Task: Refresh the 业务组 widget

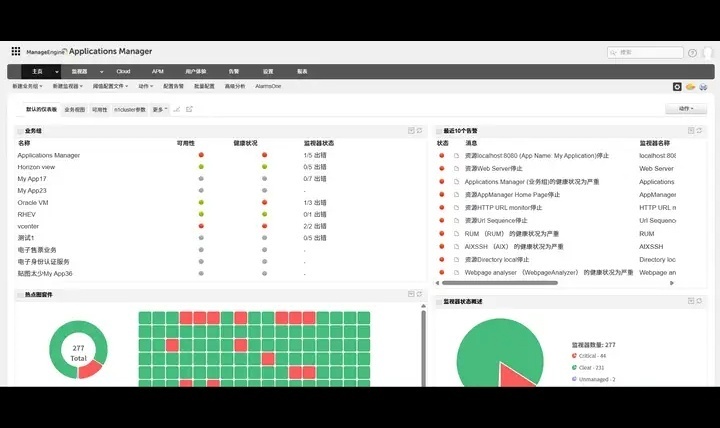Action: (x=419, y=131)
